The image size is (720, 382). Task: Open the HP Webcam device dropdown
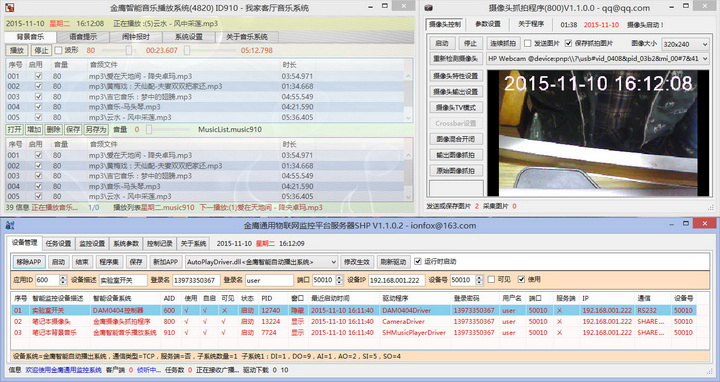pos(597,59)
